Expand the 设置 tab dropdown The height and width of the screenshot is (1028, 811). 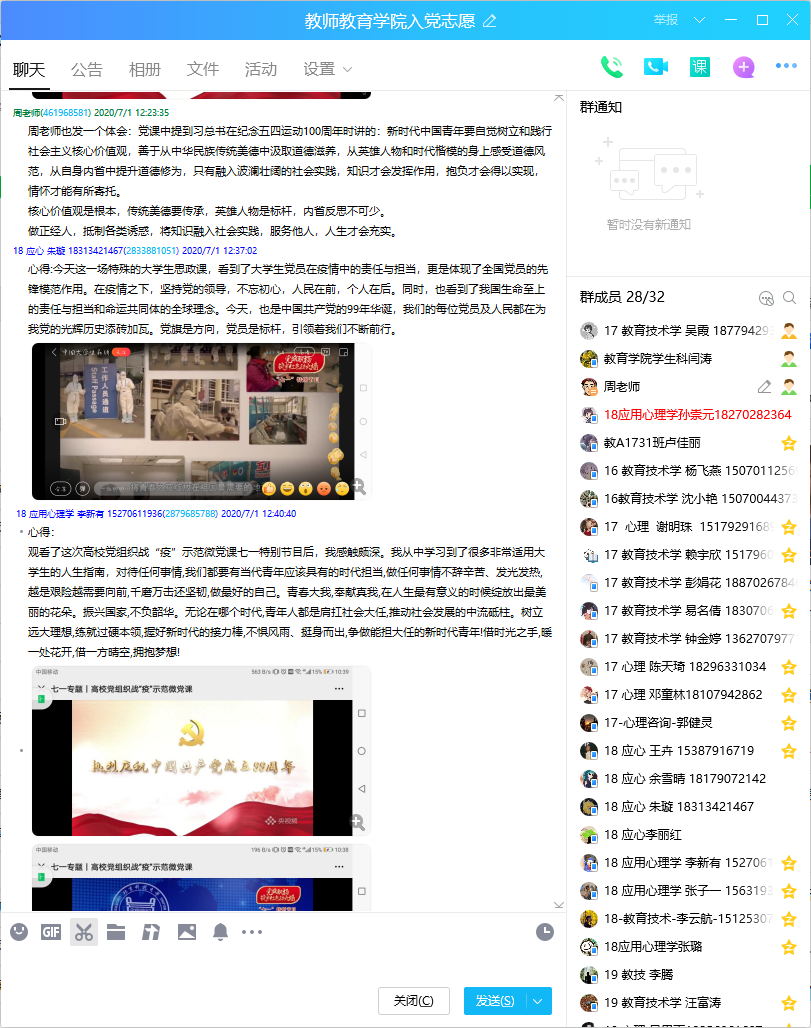pos(347,70)
